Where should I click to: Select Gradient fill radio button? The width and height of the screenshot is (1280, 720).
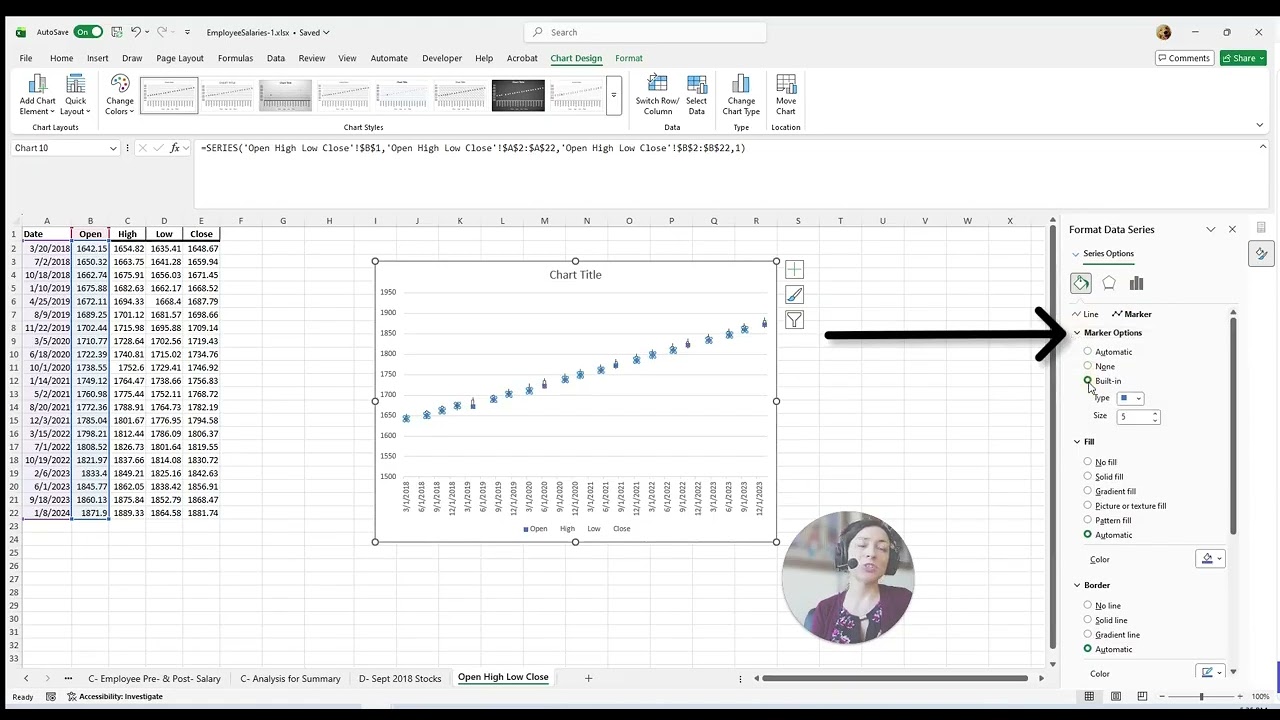click(1088, 491)
